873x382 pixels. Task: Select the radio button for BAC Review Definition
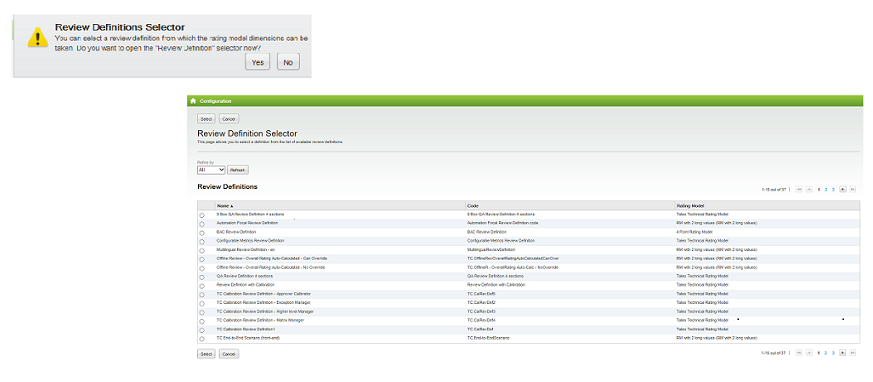(x=202, y=232)
